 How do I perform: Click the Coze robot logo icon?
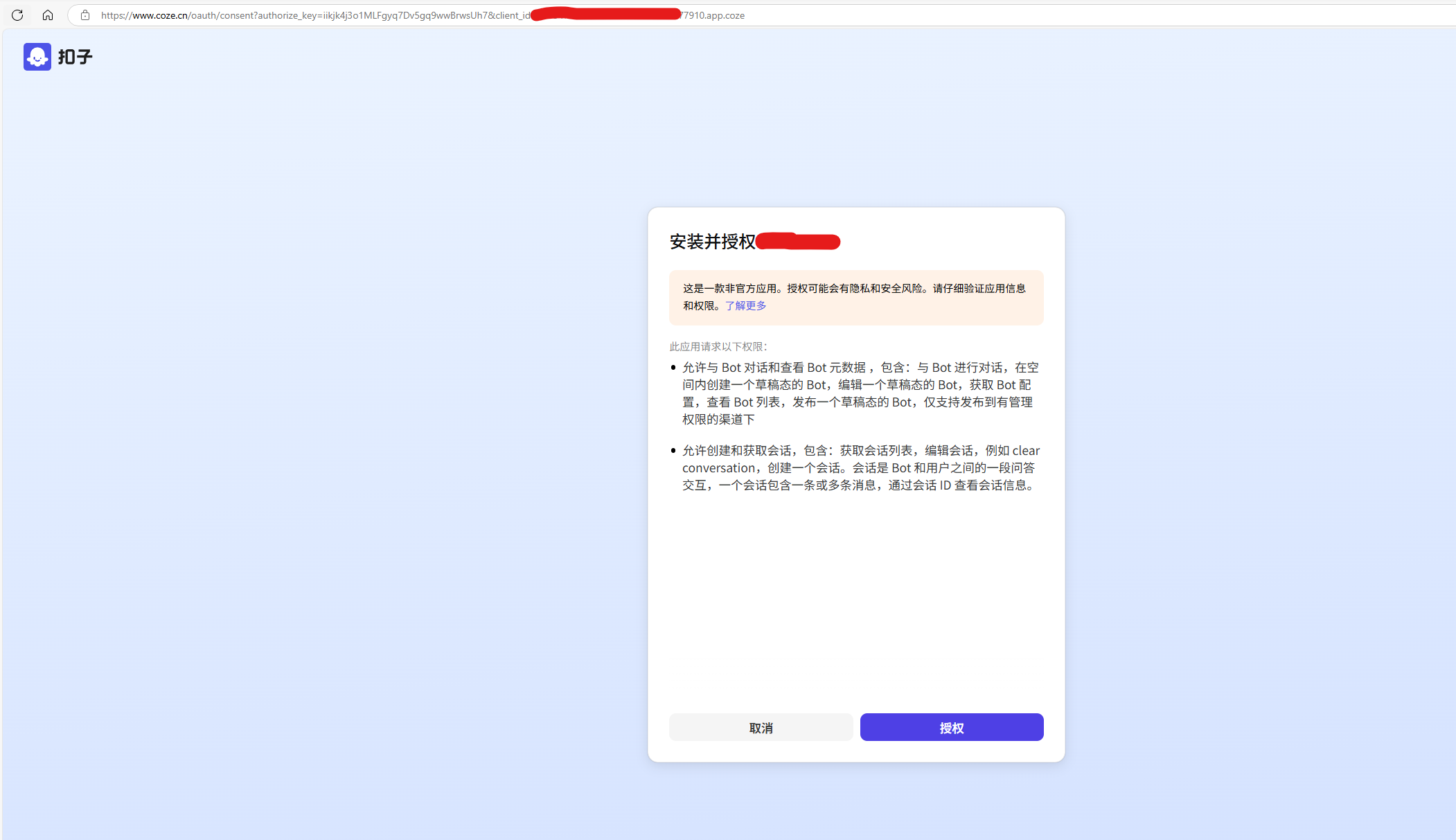coord(37,57)
